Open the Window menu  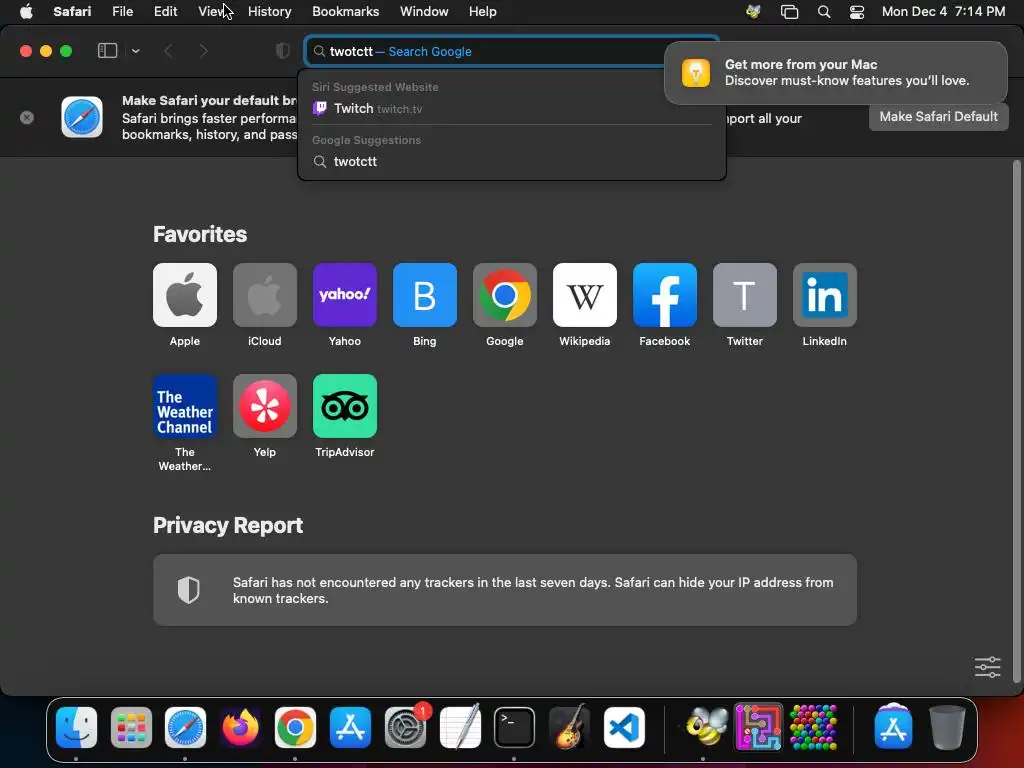pos(424,11)
